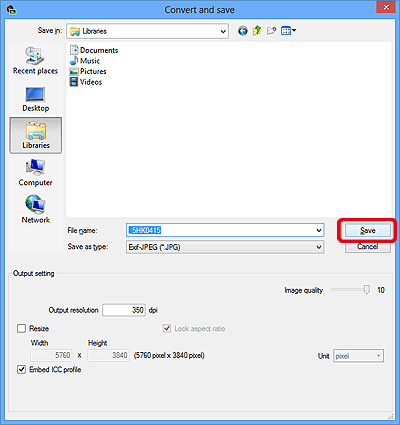Select Computer in the places bar
400x425 pixels.
point(35,173)
